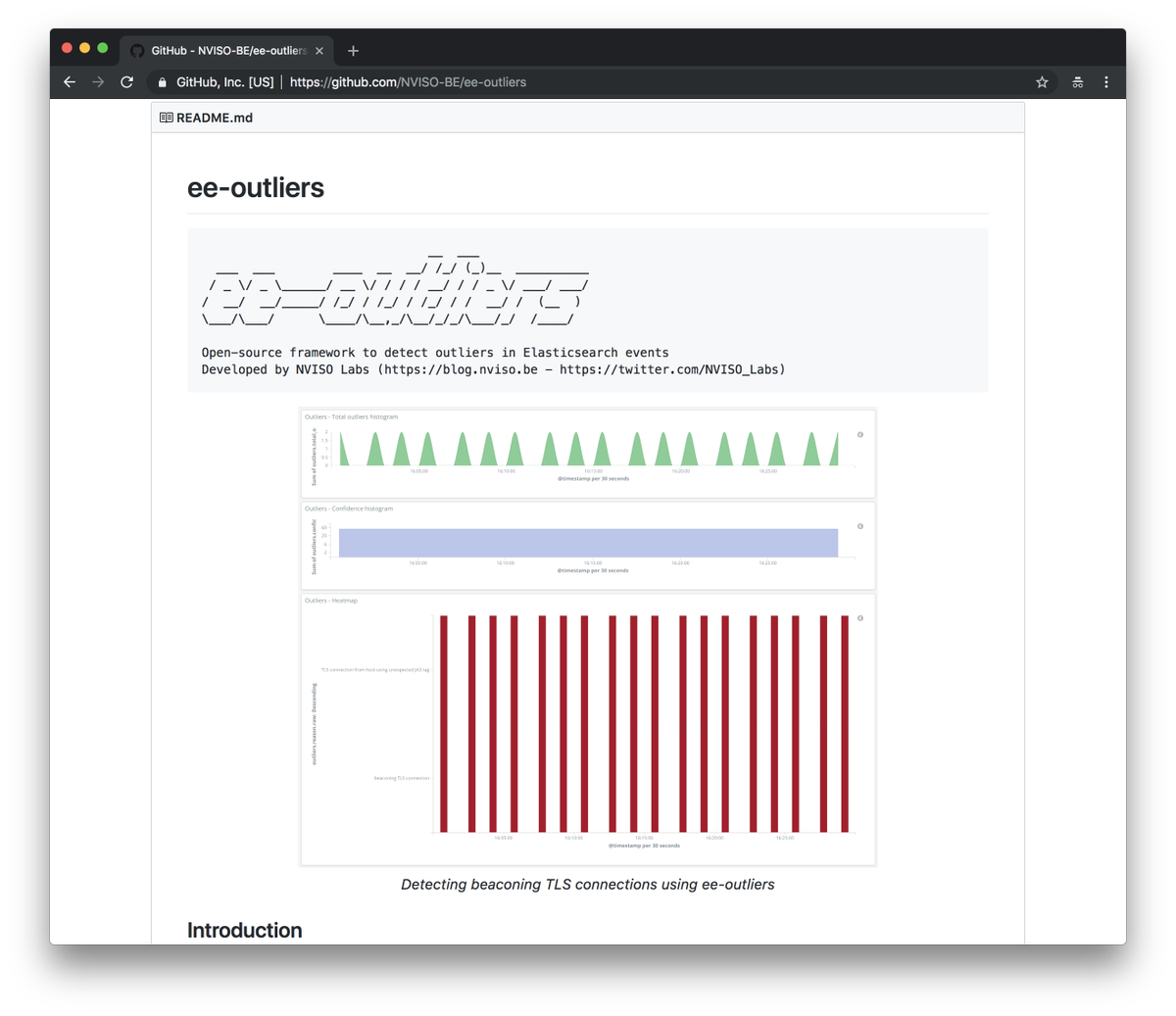Click info icon on Total outliers histogram
This screenshot has height=1016, width=1176.
click(x=860, y=434)
